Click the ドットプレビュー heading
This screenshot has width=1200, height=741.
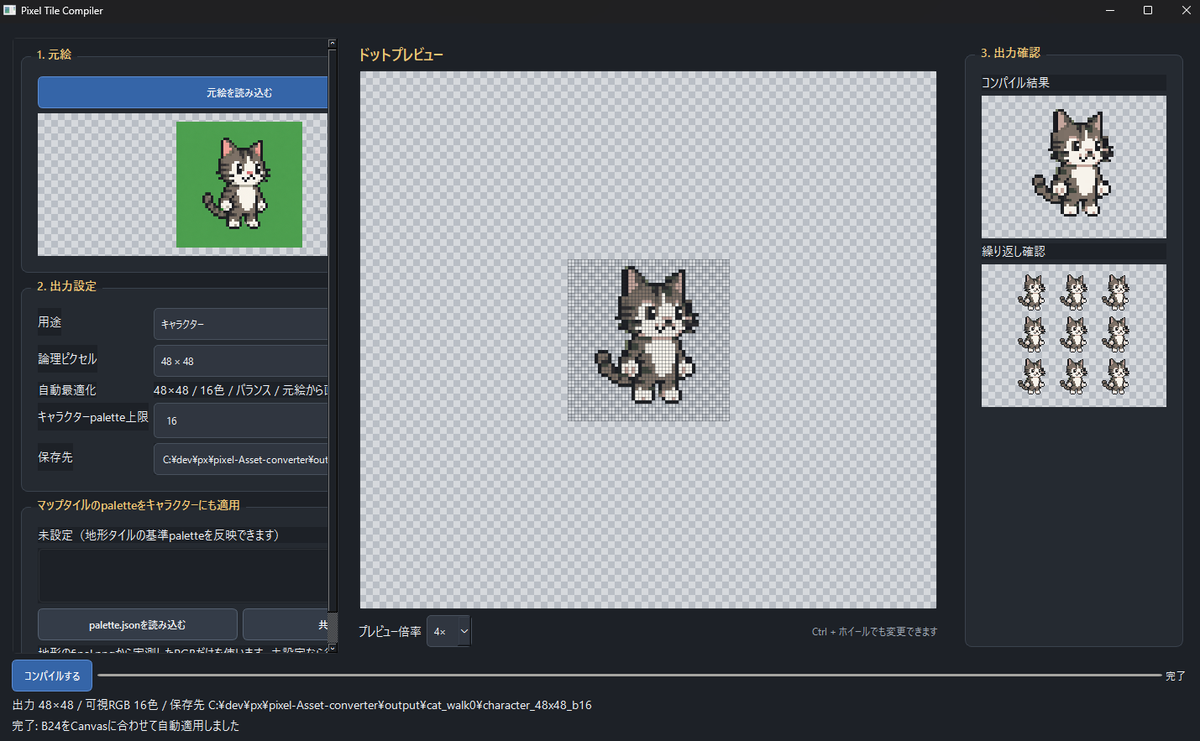(400, 54)
